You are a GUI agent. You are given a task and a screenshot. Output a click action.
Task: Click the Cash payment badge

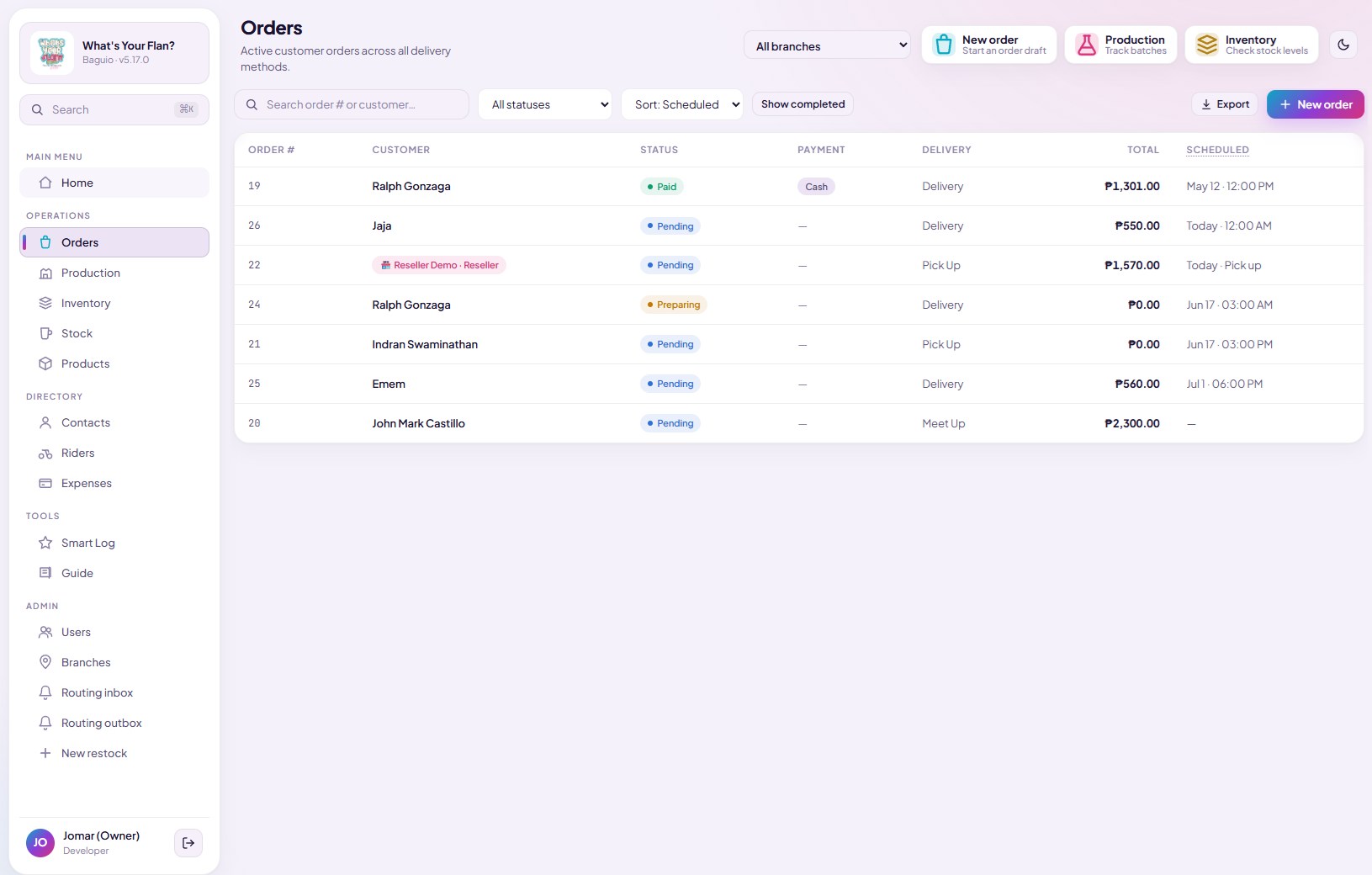click(x=816, y=187)
